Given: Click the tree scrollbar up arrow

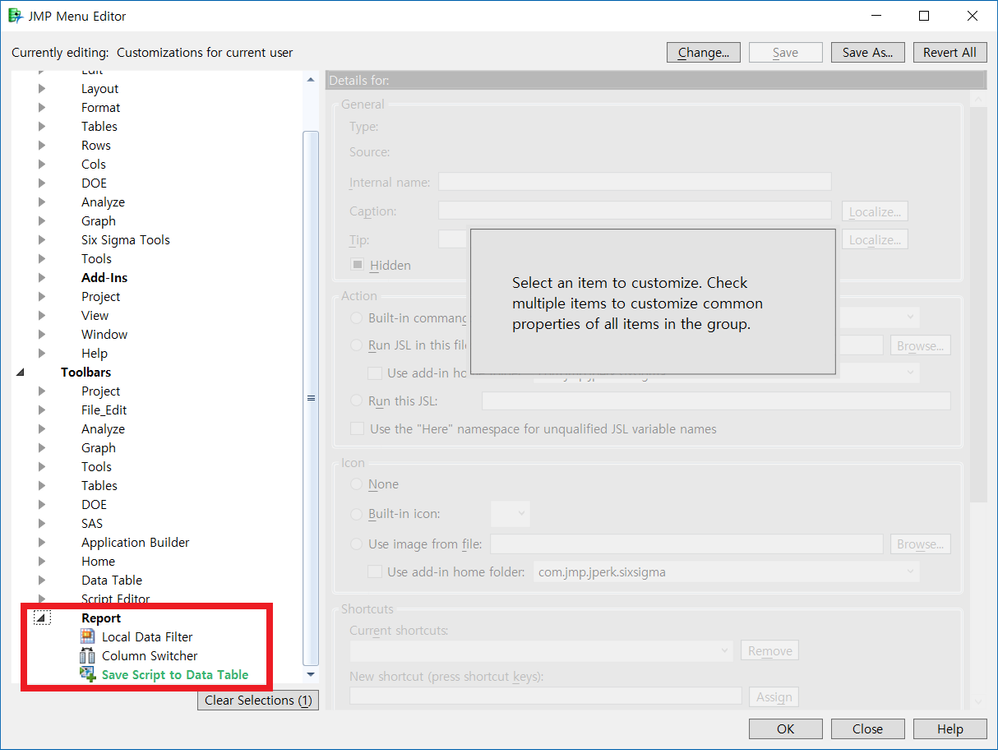Looking at the screenshot, I should [x=311, y=80].
